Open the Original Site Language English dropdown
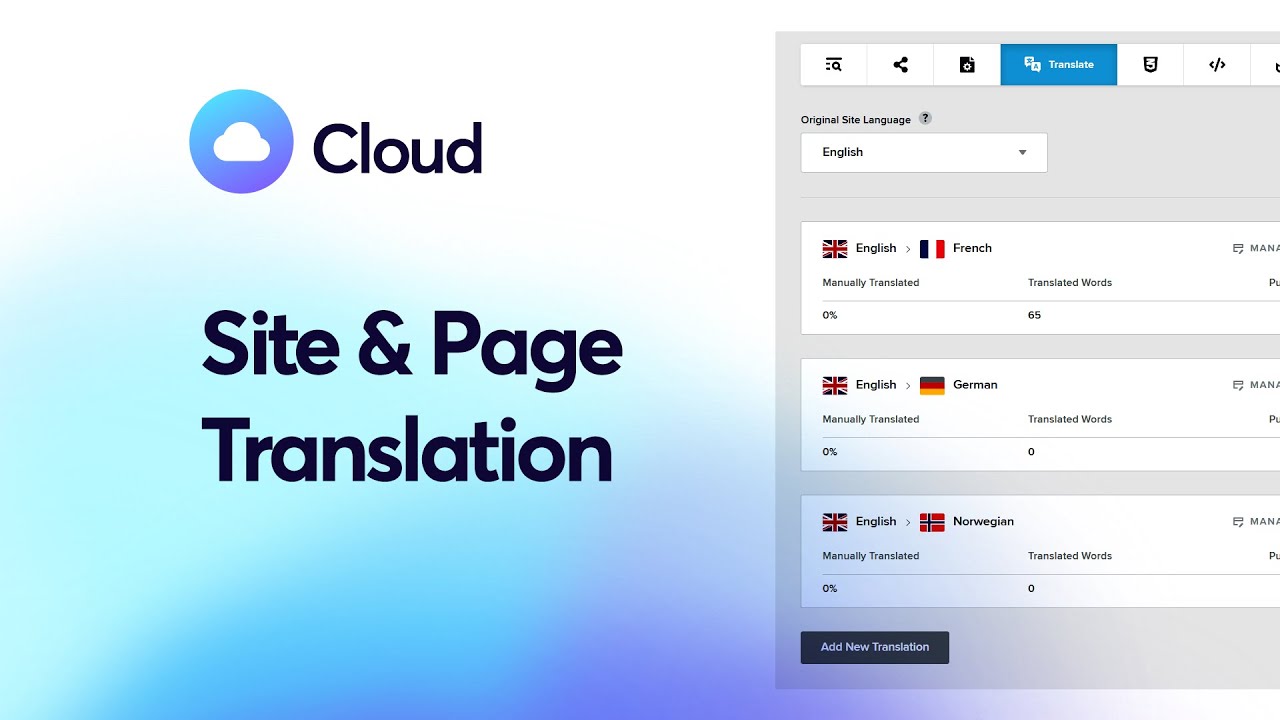 (x=924, y=152)
